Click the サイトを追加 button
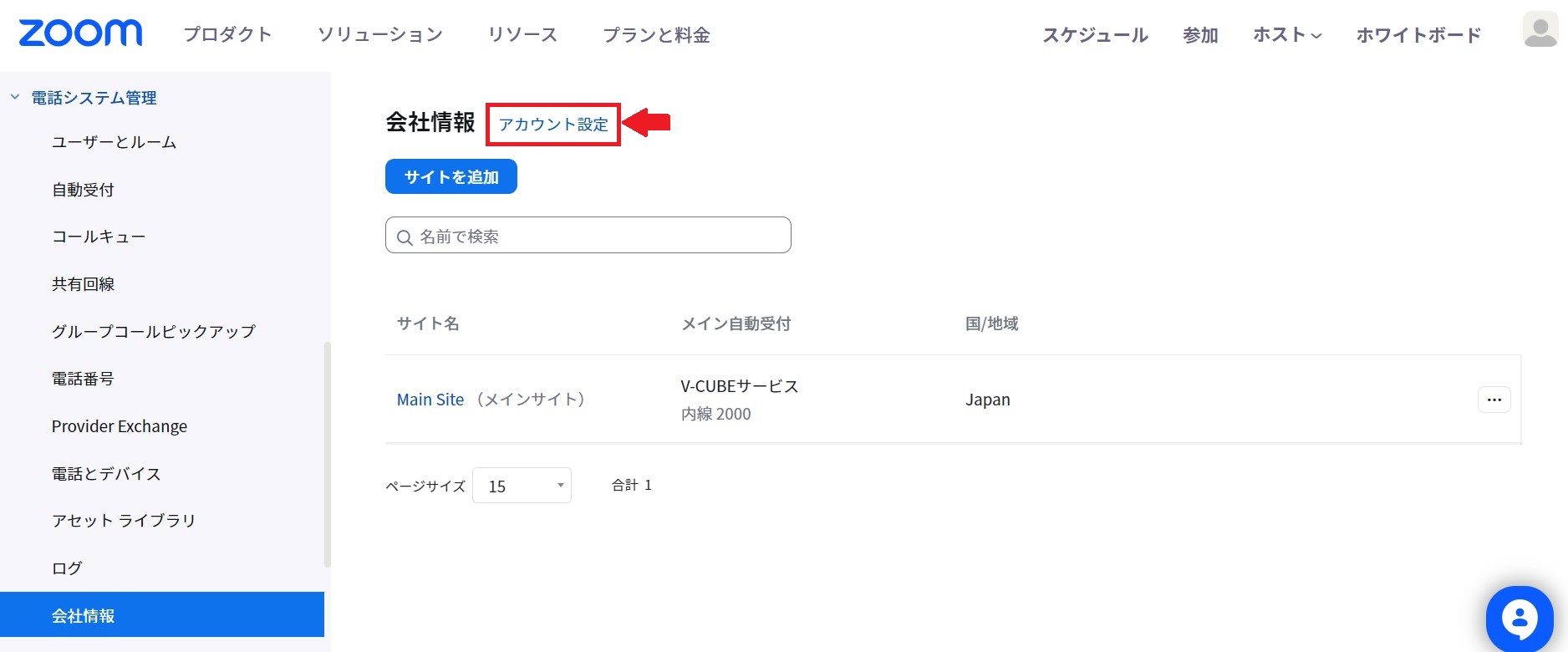1568x652 pixels. pyautogui.click(x=451, y=177)
